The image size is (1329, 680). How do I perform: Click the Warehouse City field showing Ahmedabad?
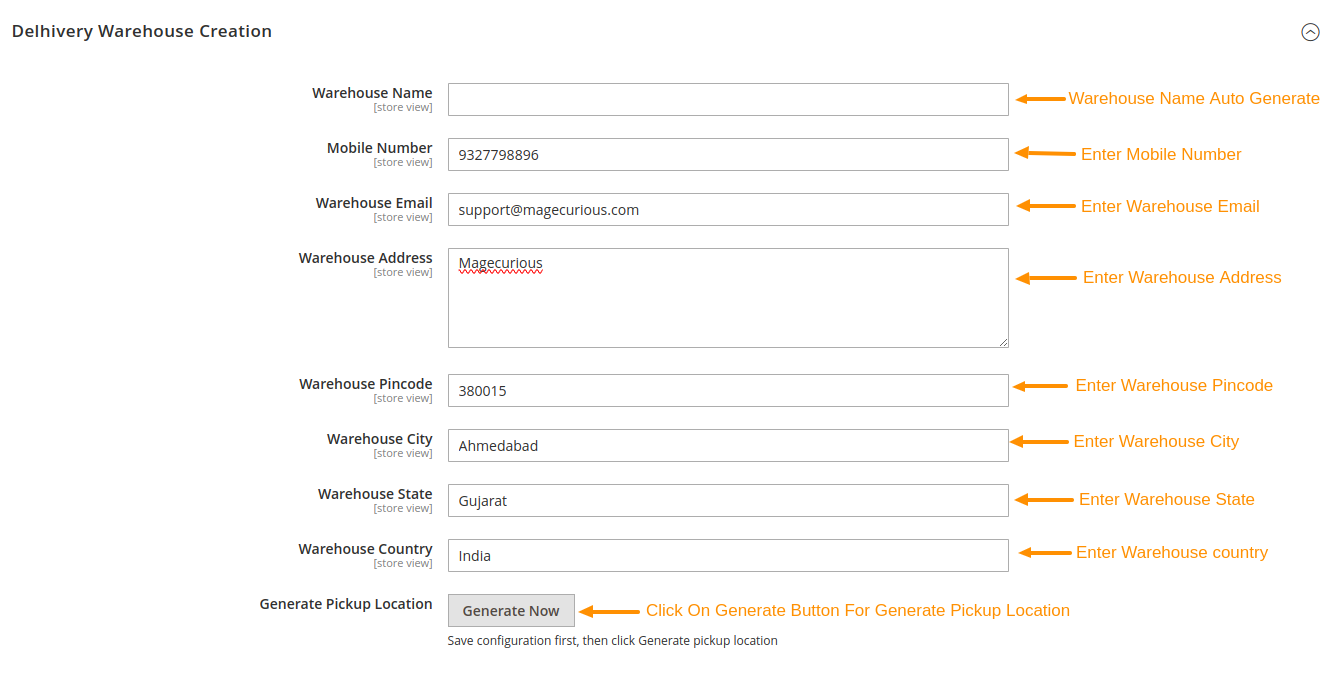pos(727,445)
